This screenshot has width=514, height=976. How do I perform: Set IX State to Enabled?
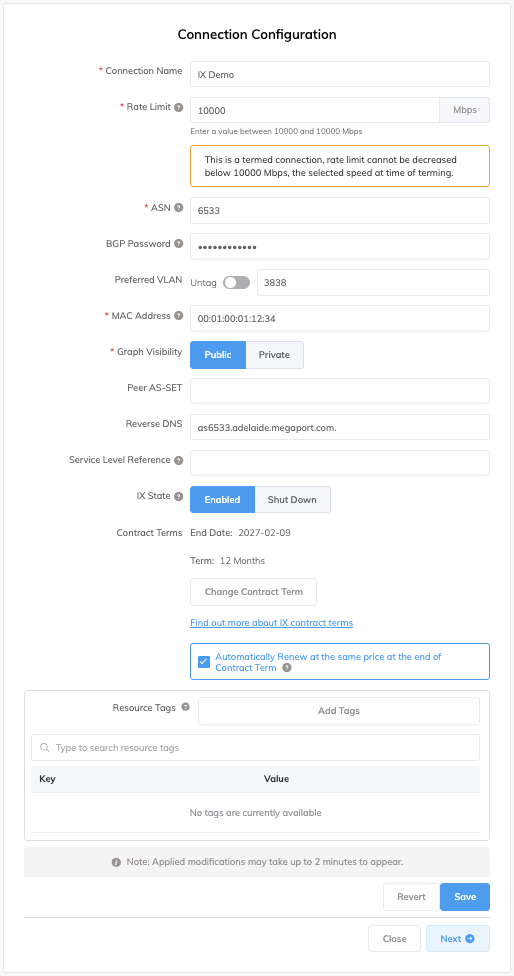pyautogui.click(x=222, y=499)
